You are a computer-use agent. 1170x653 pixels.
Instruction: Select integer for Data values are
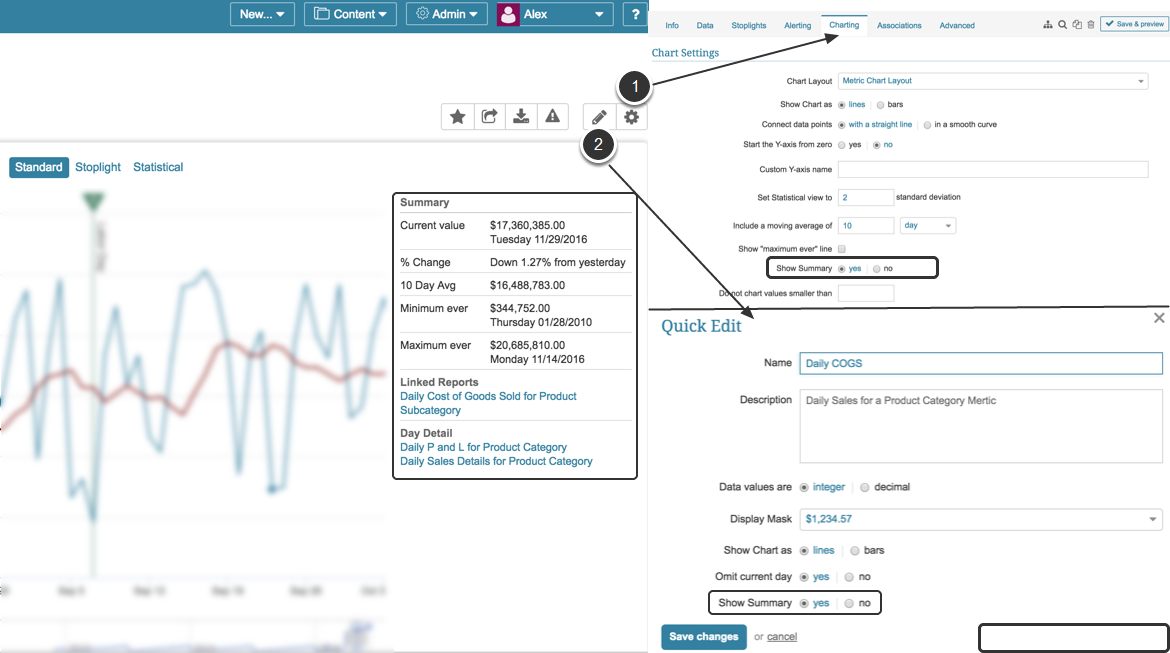point(804,487)
